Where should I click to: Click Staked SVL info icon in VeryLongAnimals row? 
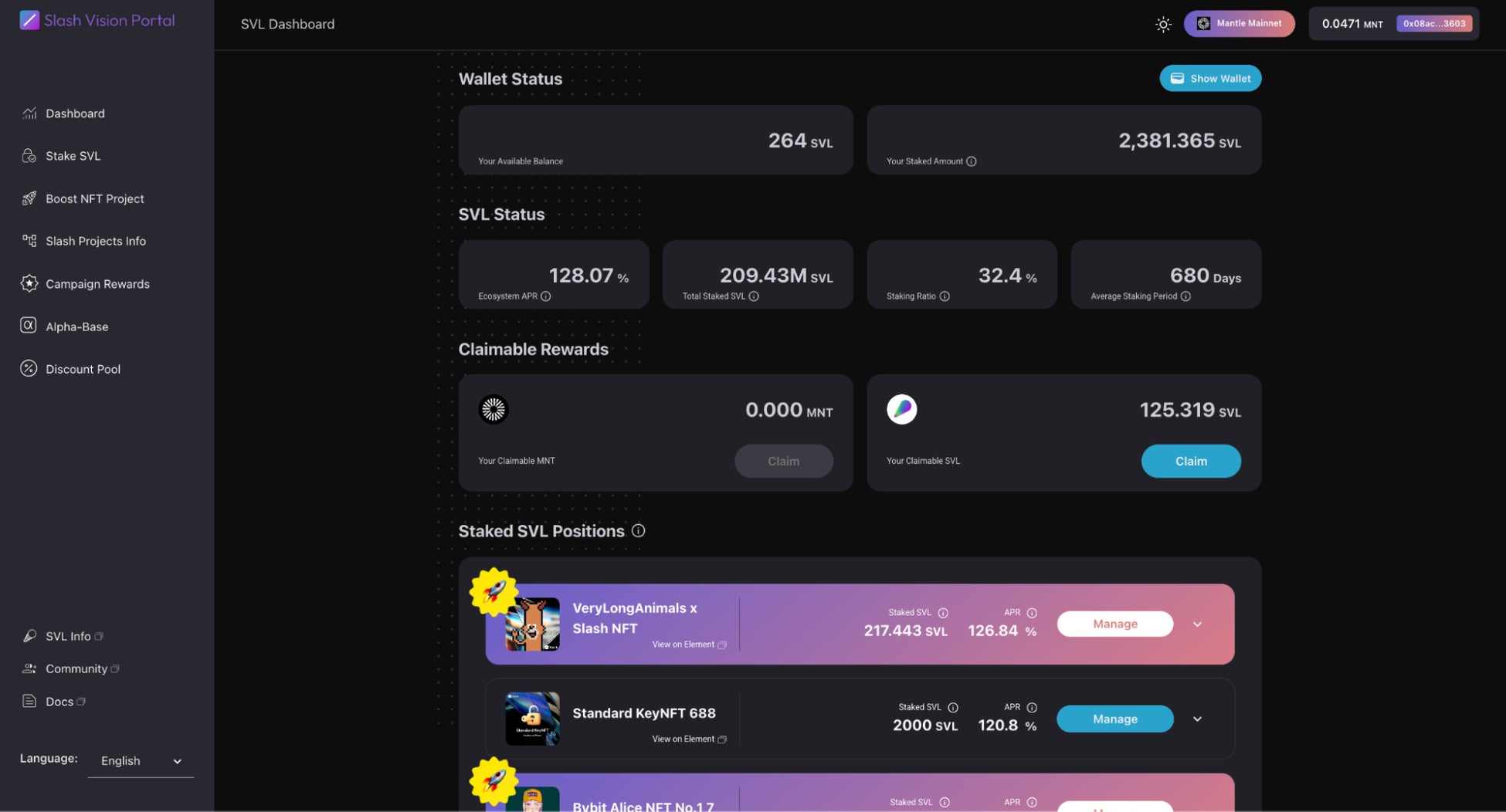tap(943, 613)
